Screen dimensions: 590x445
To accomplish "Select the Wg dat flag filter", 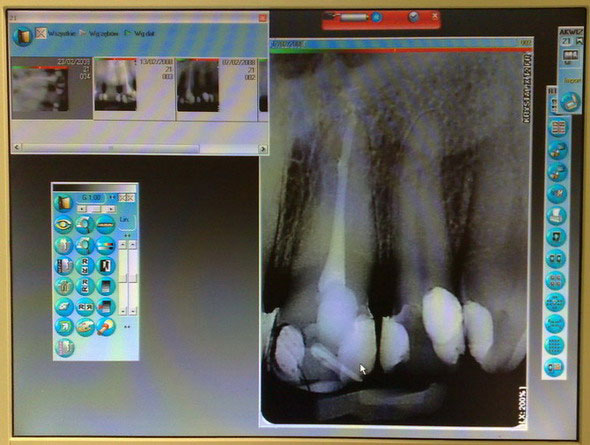I will pos(140,33).
